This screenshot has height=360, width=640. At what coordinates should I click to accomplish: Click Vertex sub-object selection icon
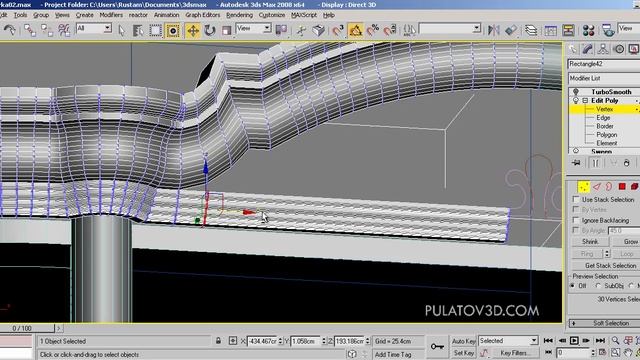tap(583, 187)
